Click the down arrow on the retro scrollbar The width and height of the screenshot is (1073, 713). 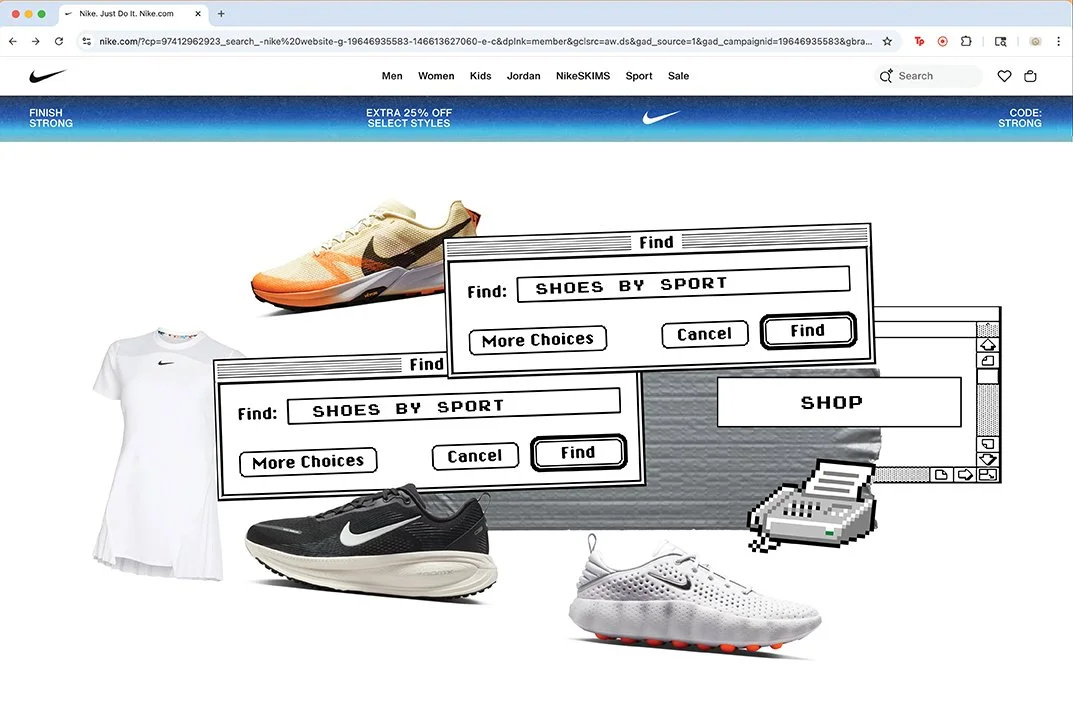tap(988, 461)
